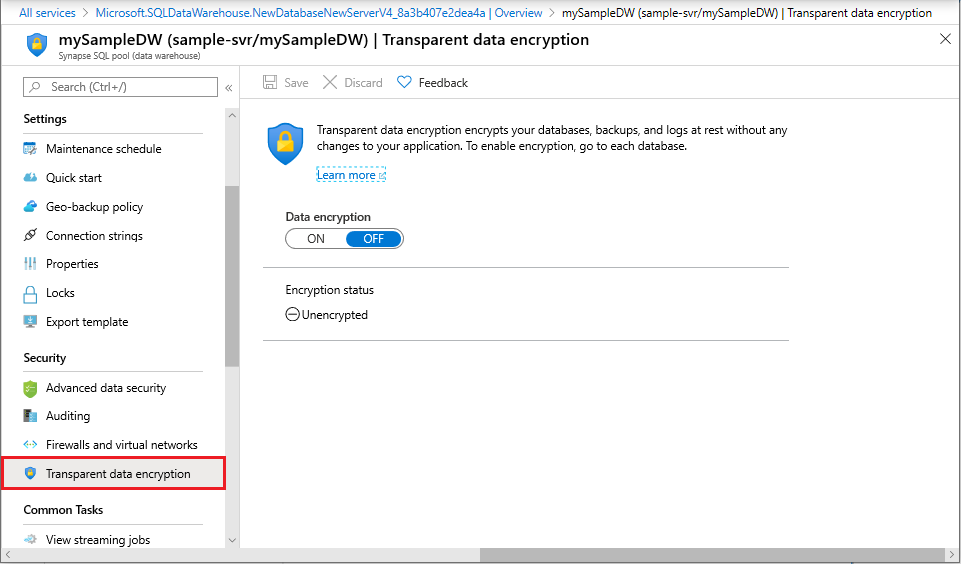
Task: Click the blade title shield icon
Action: tap(37, 45)
